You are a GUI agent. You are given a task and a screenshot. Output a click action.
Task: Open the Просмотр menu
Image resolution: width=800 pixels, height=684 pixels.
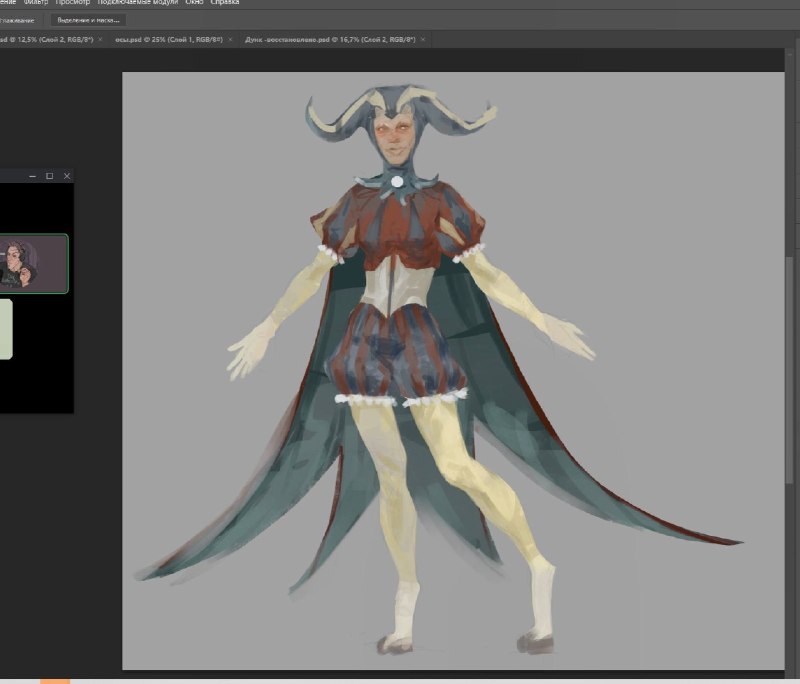72,2
